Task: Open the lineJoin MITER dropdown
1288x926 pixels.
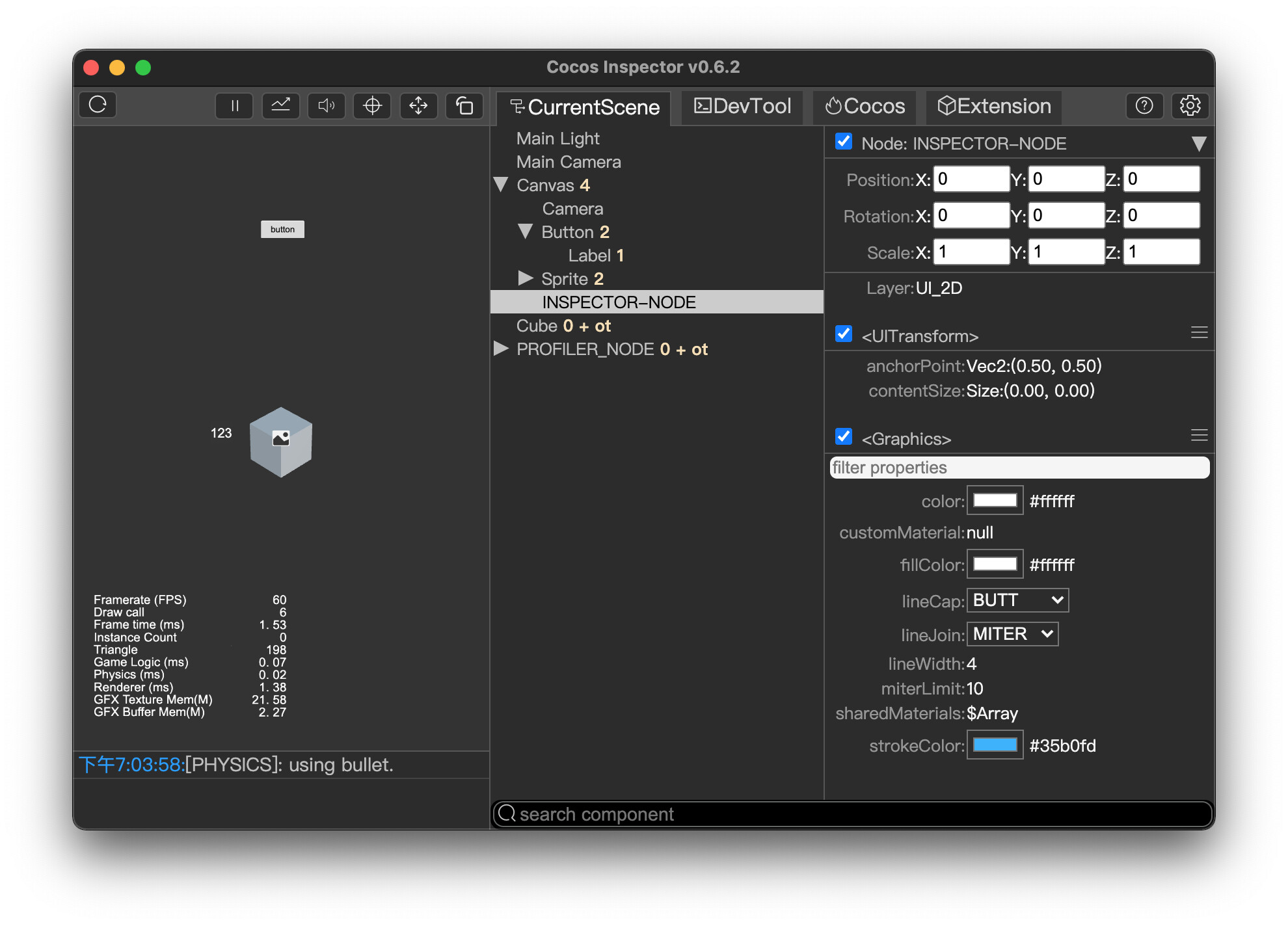Action: click(x=1012, y=634)
